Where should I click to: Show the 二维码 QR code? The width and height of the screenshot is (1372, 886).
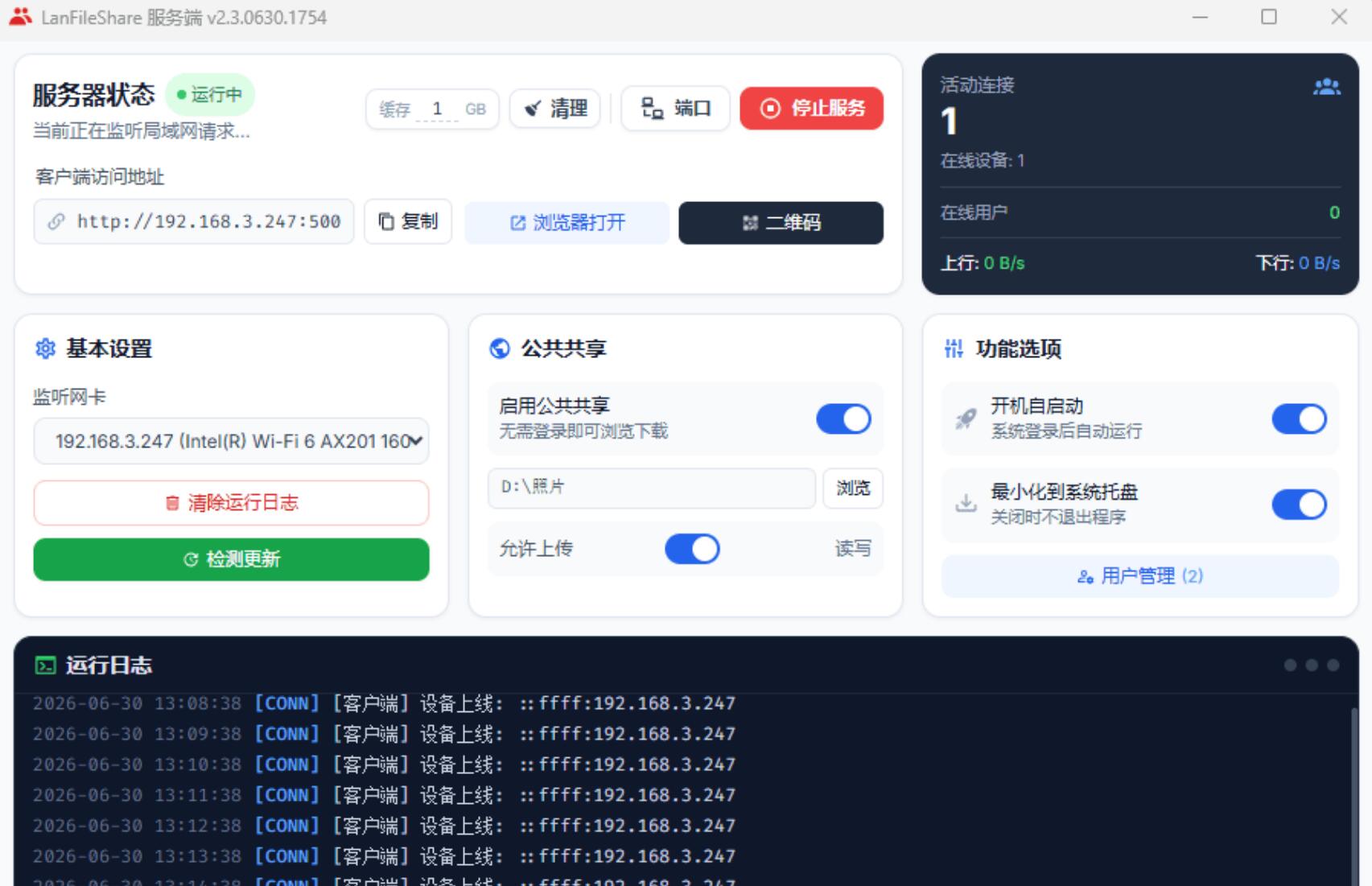coord(781,223)
